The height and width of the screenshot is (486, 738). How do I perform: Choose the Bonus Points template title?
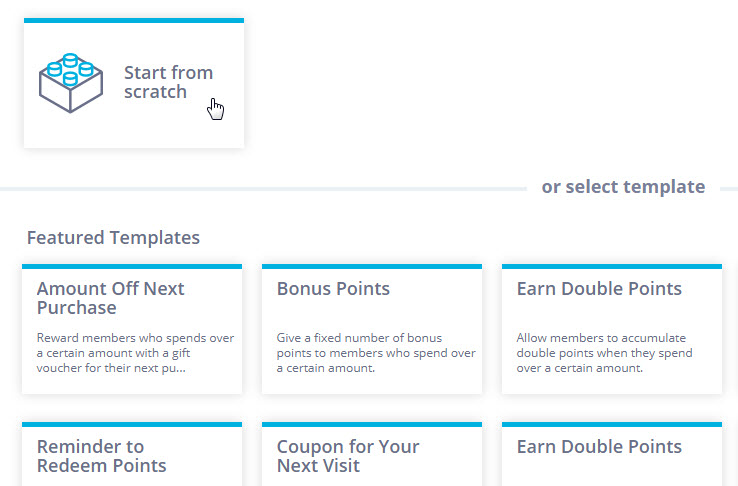point(333,288)
